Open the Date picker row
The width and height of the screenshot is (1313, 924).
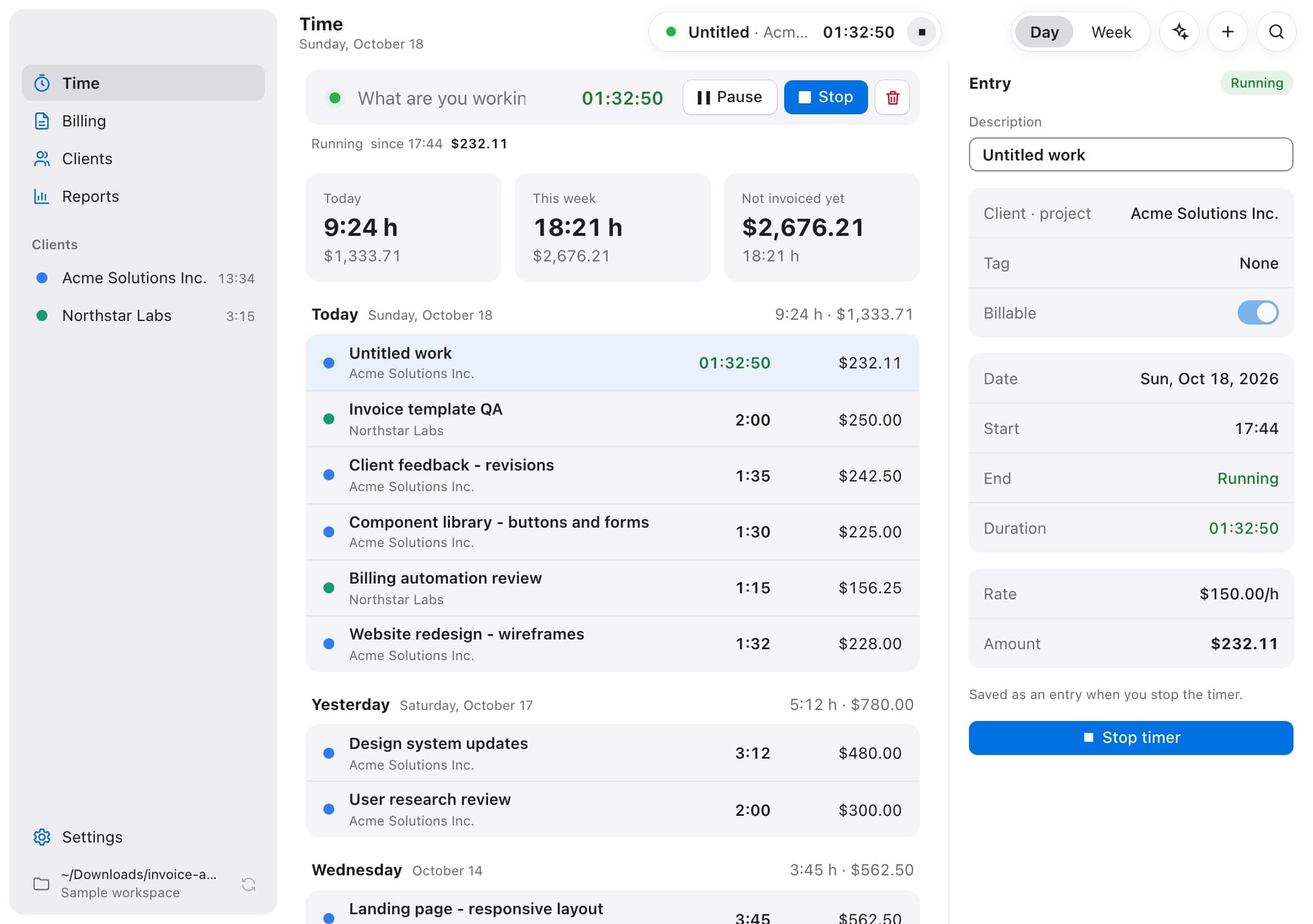[1131, 379]
